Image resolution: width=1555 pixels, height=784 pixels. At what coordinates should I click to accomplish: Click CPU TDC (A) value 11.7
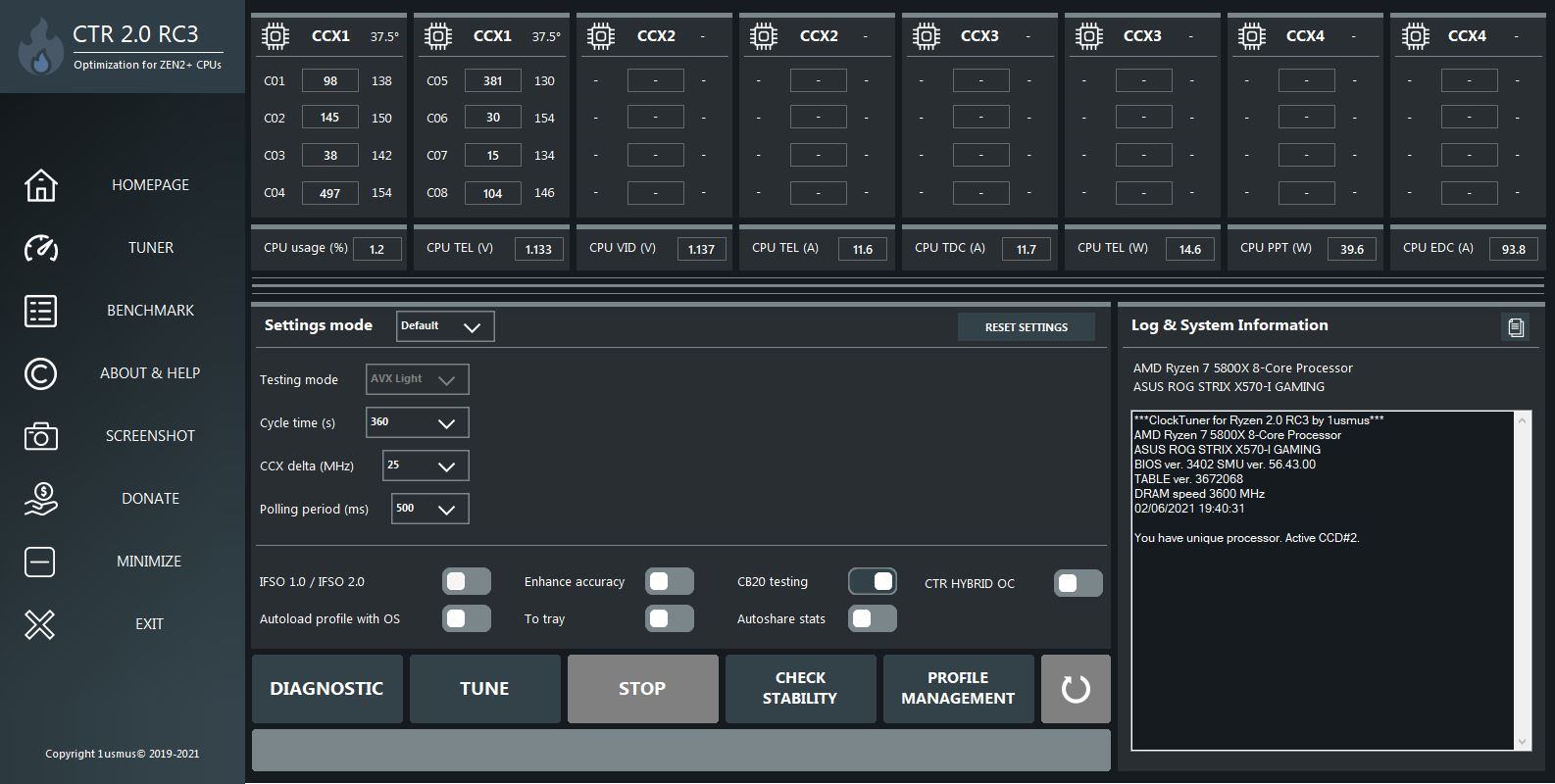[1027, 249]
